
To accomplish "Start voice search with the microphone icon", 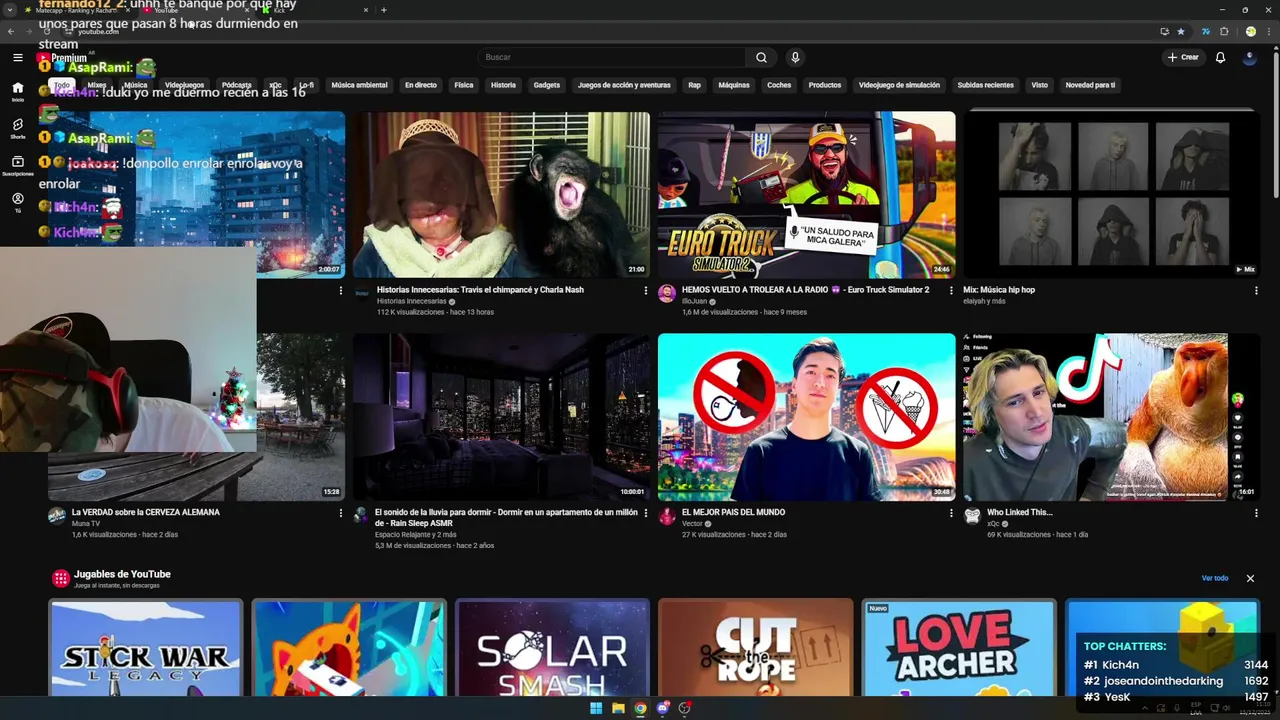I will click(795, 57).
